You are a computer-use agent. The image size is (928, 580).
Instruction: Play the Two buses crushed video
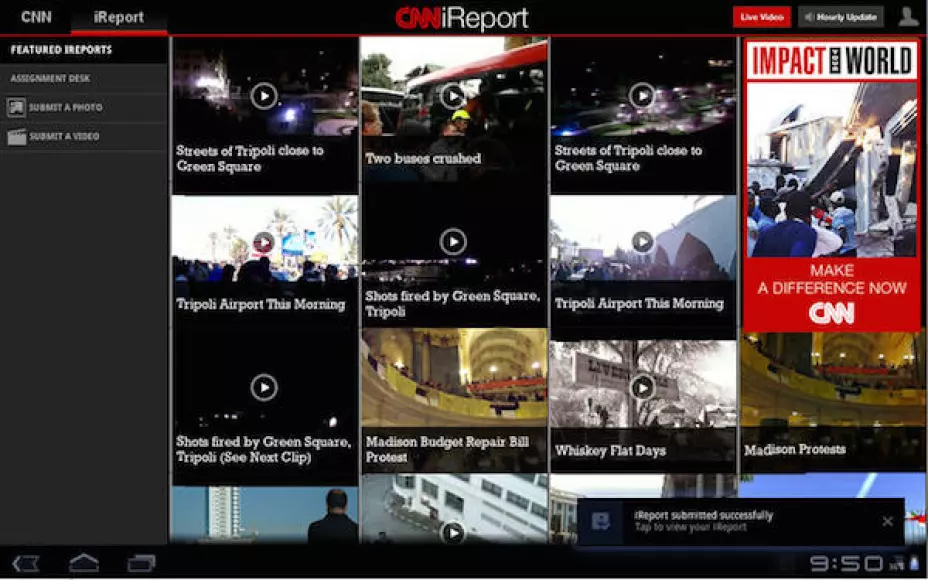452,99
